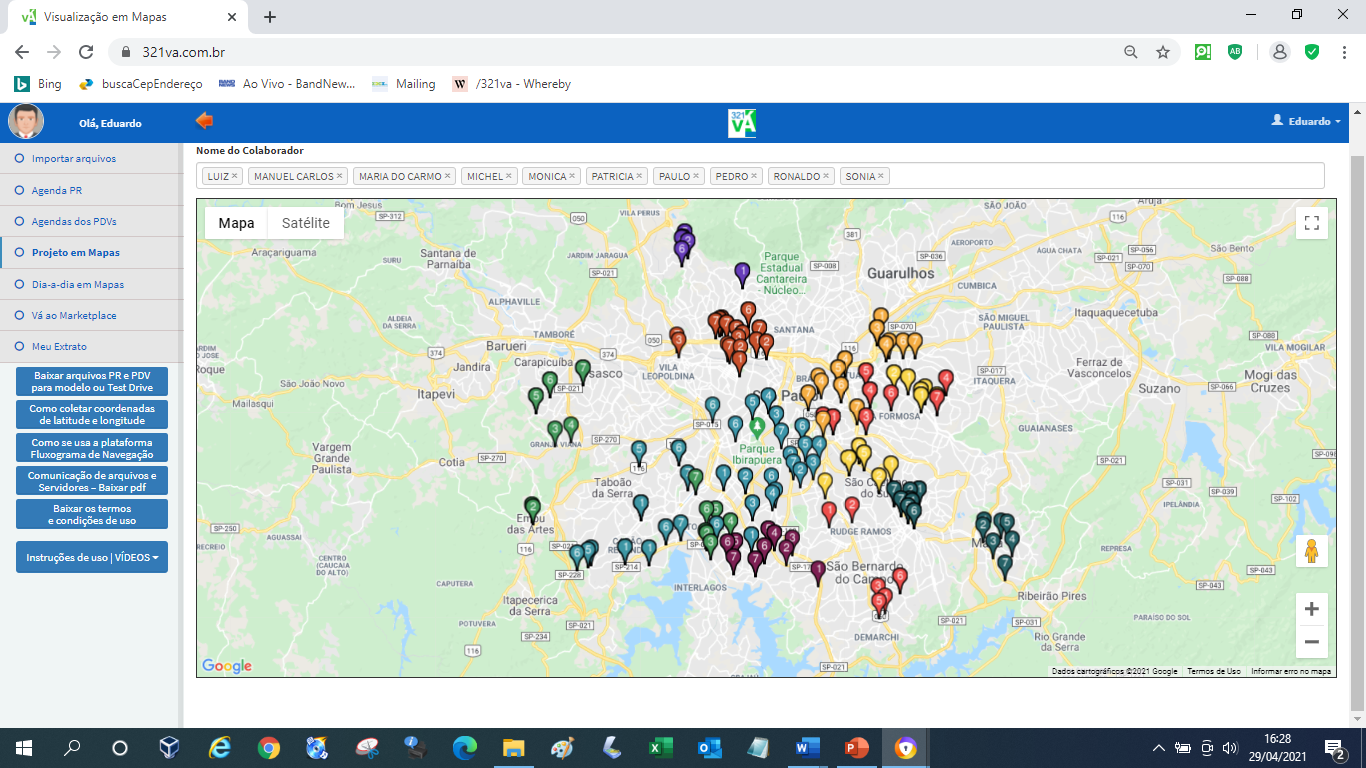Switch map to Satélite view
This screenshot has height=768, width=1366.
(305, 223)
